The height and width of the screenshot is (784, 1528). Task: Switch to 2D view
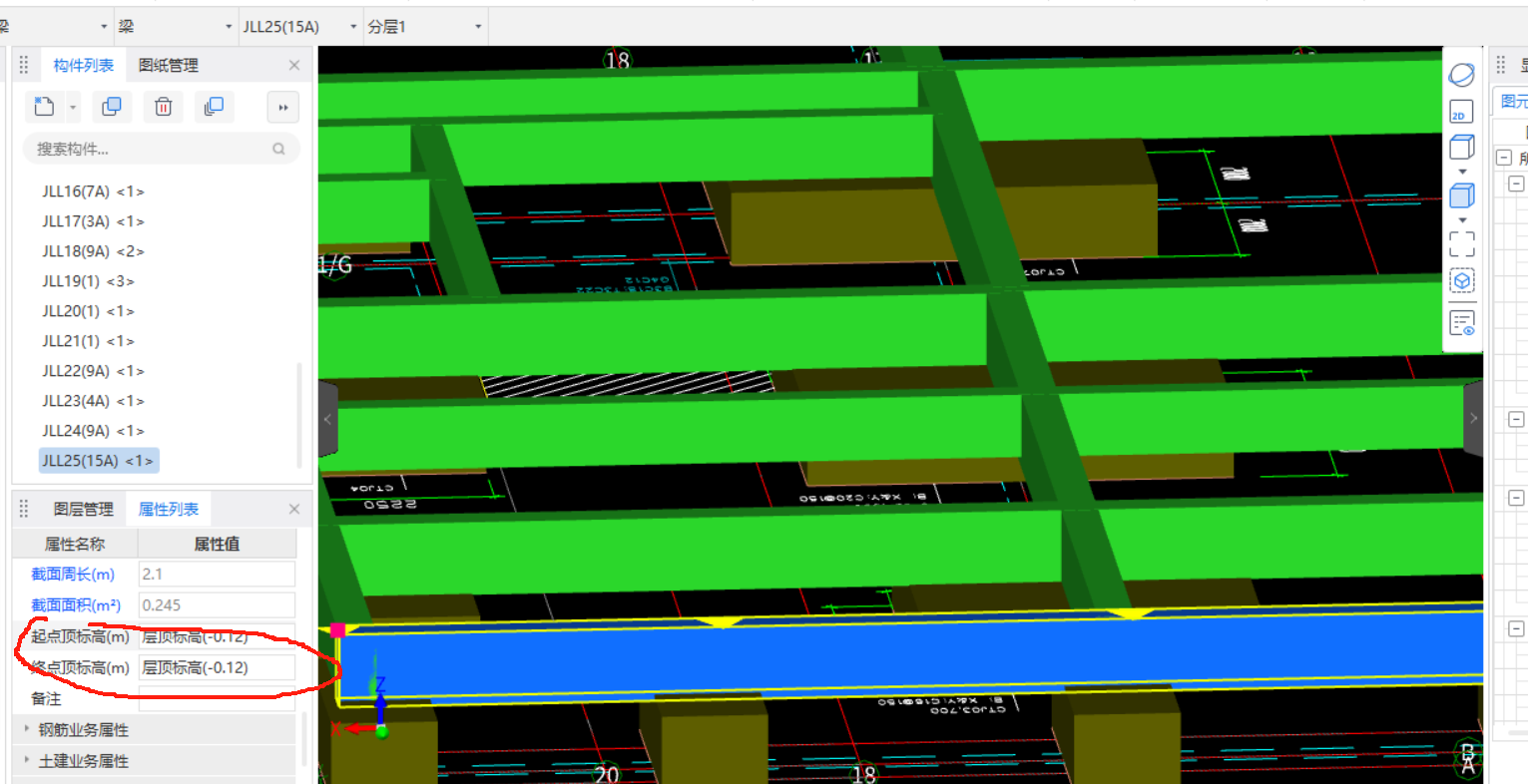1461,111
